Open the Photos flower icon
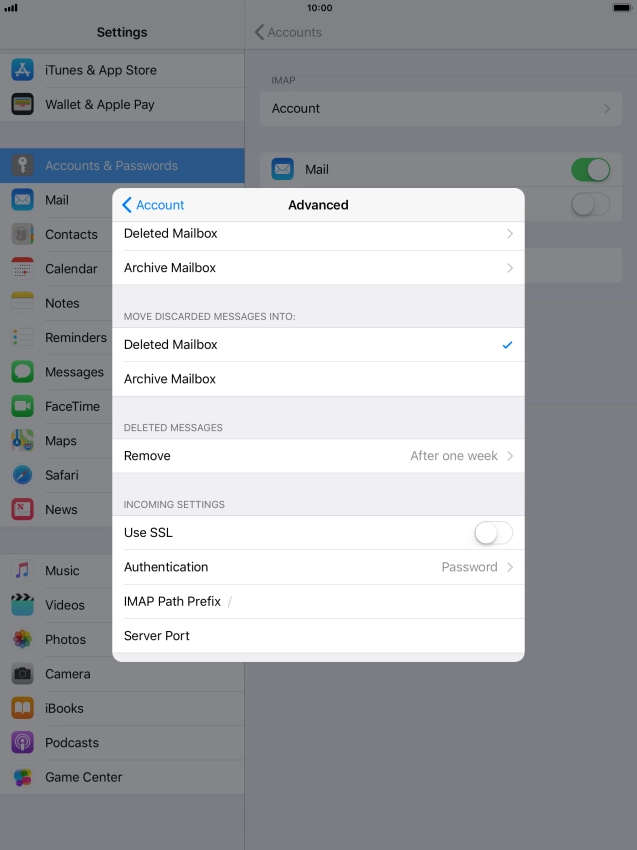637x850 pixels. pos(22,639)
